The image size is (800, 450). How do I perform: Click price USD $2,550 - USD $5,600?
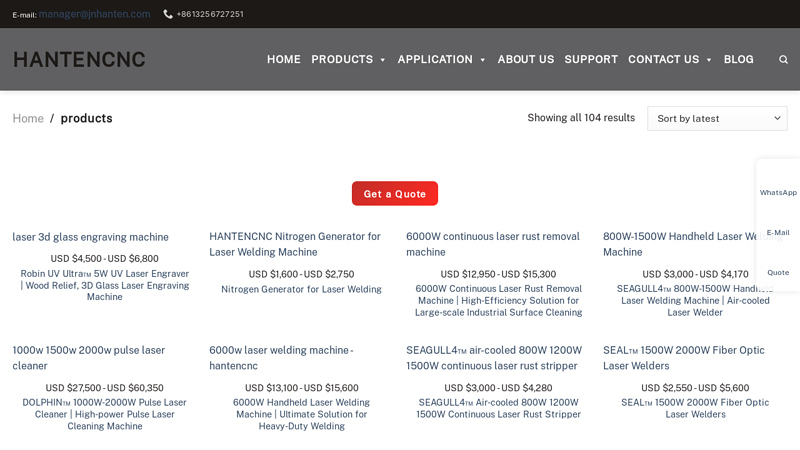695,388
